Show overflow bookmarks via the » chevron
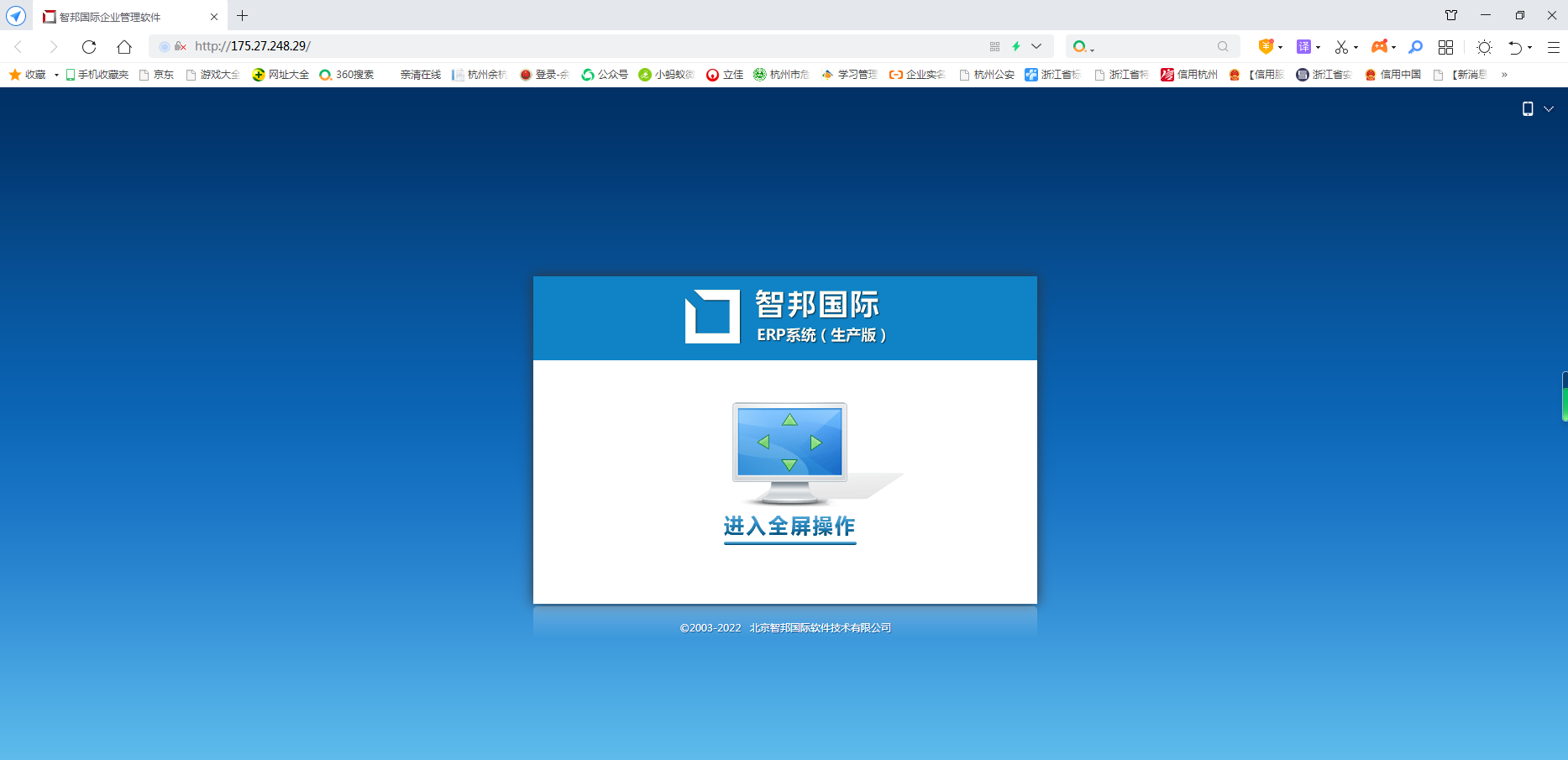 click(x=1504, y=75)
